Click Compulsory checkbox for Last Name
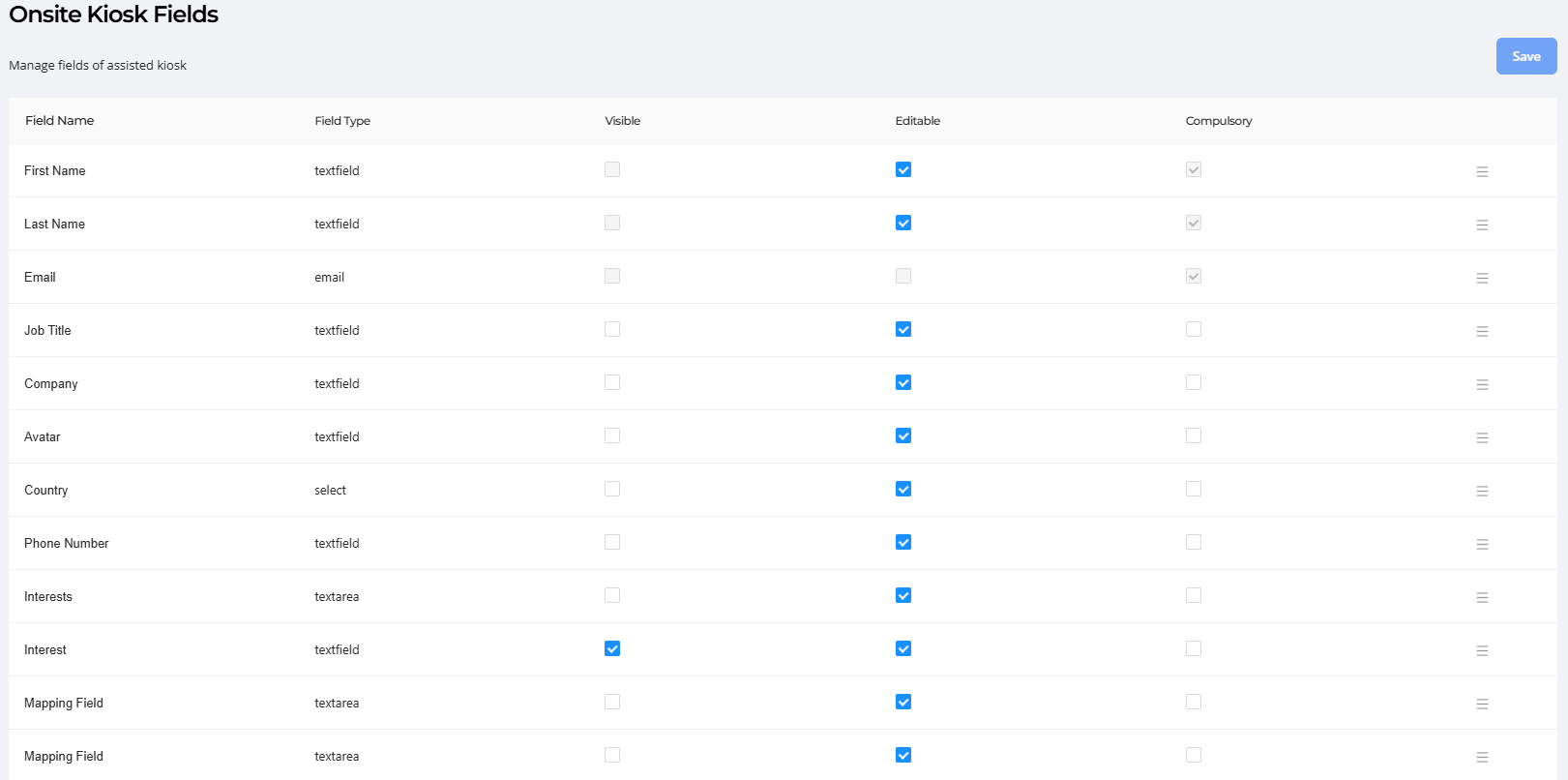This screenshot has height=780, width=1568. tap(1194, 223)
